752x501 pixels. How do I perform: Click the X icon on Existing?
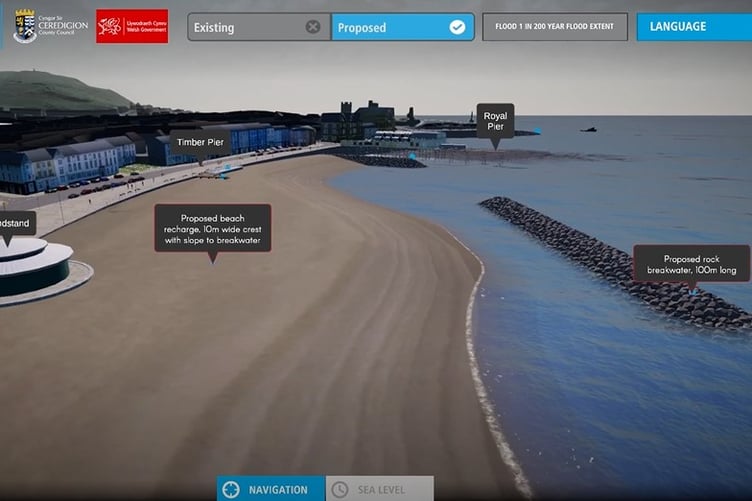(x=313, y=27)
